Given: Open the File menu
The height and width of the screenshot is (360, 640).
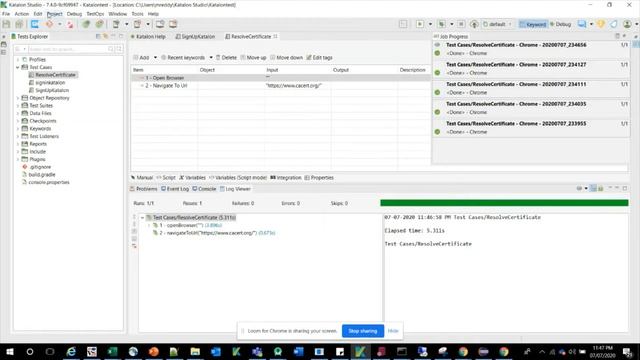Looking at the screenshot, I should click(6, 14).
